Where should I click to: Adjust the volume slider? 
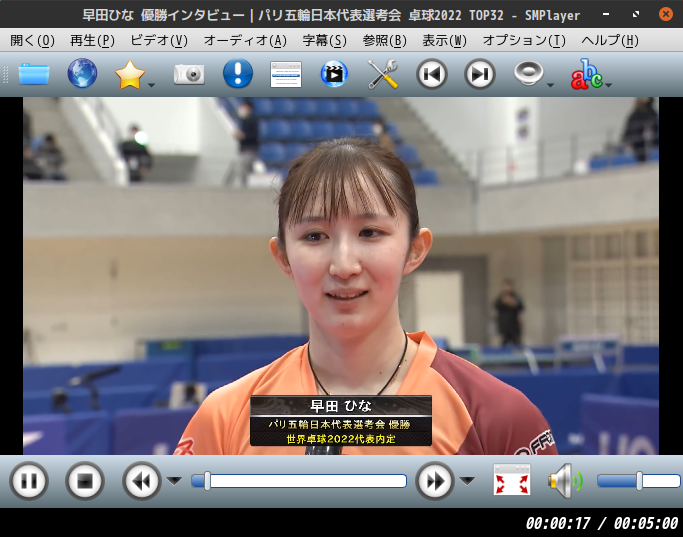coord(639,481)
